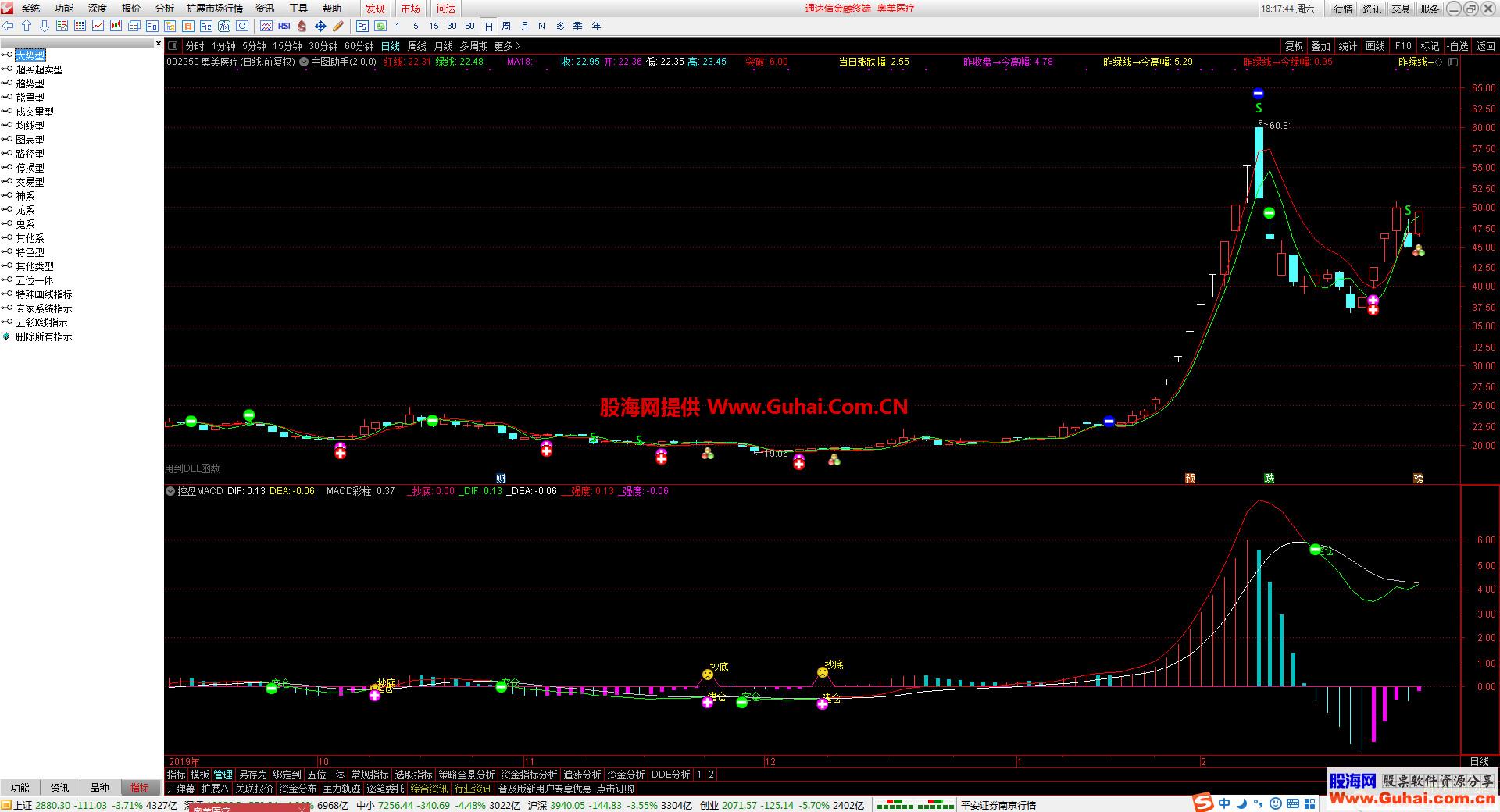Click the 中 input language tray indicator

pos(1224,803)
